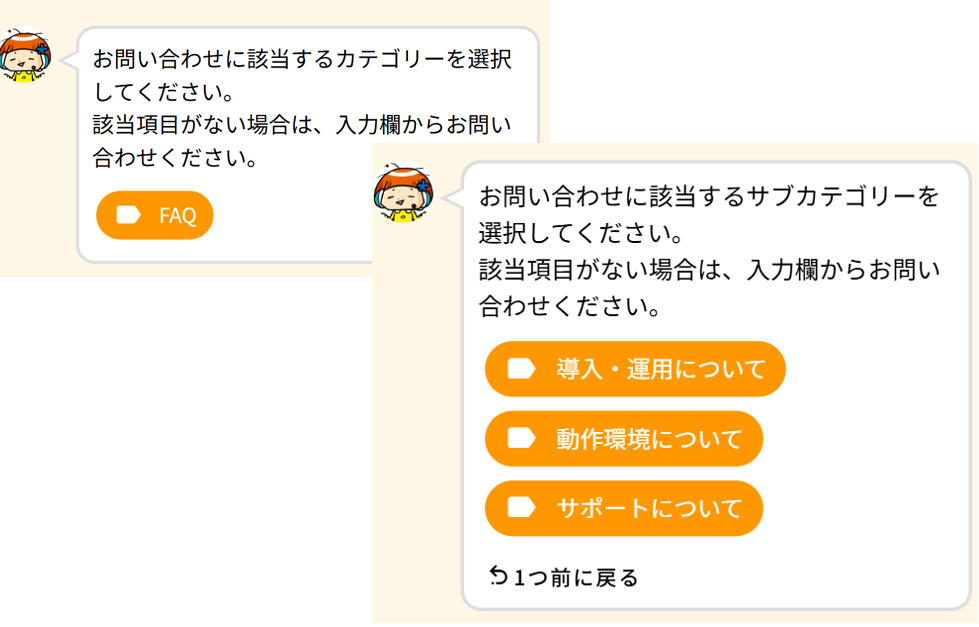Click the tag icon beside 動作環境について
The height and width of the screenshot is (627, 979).
521,438
